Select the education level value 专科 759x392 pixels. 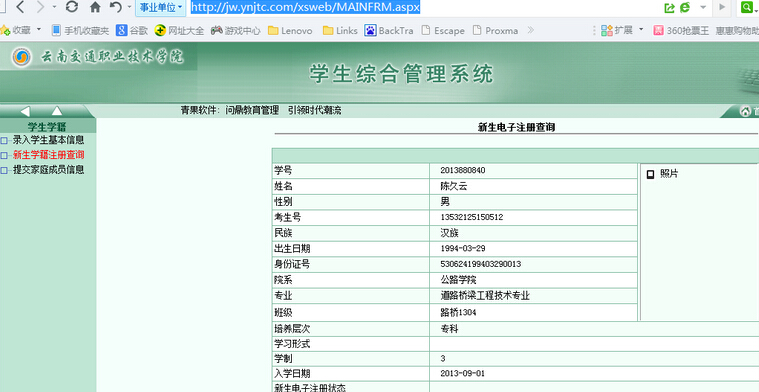(x=449, y=329)
